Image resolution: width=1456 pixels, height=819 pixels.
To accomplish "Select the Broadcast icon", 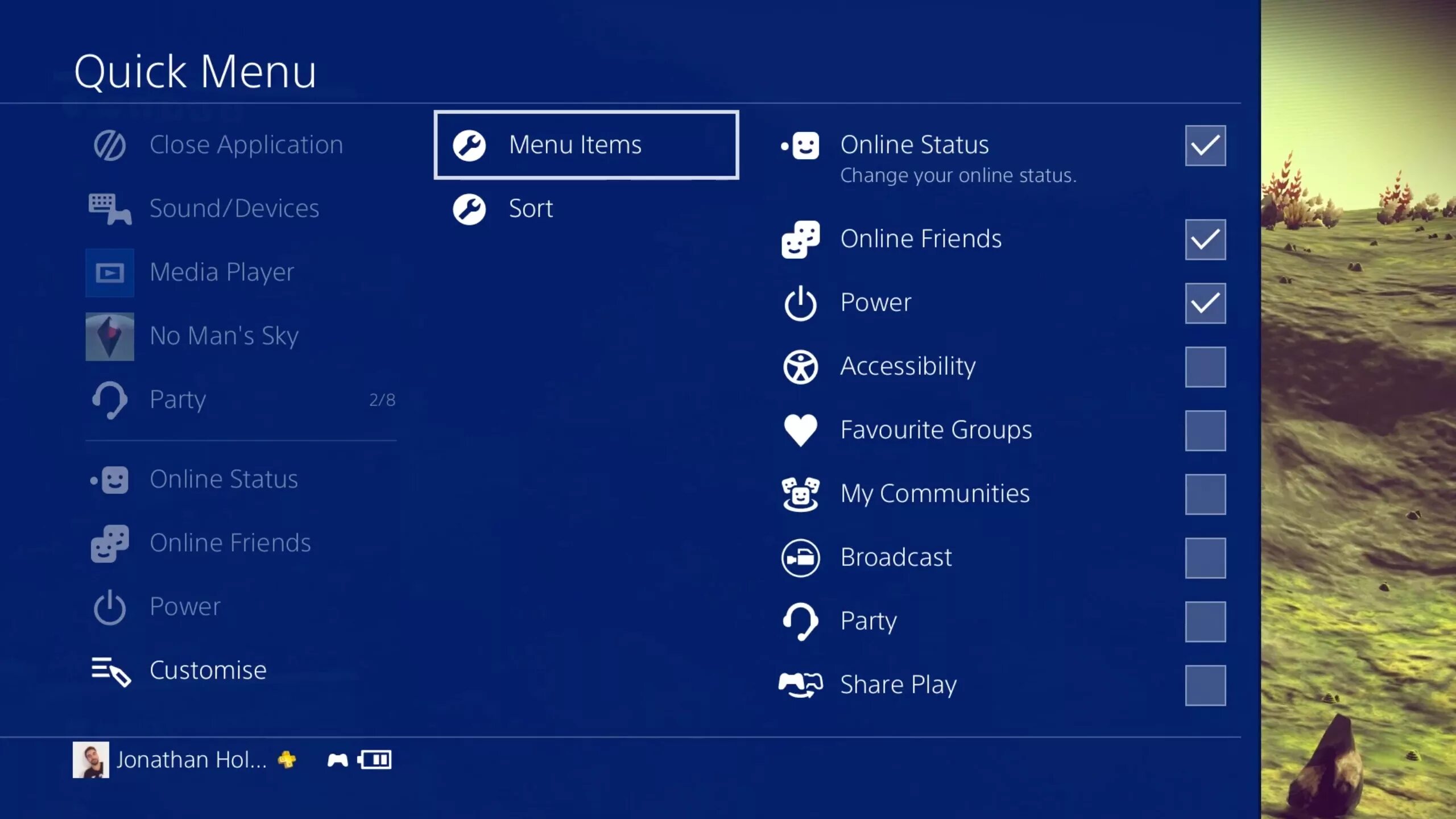I will (800, 557).
